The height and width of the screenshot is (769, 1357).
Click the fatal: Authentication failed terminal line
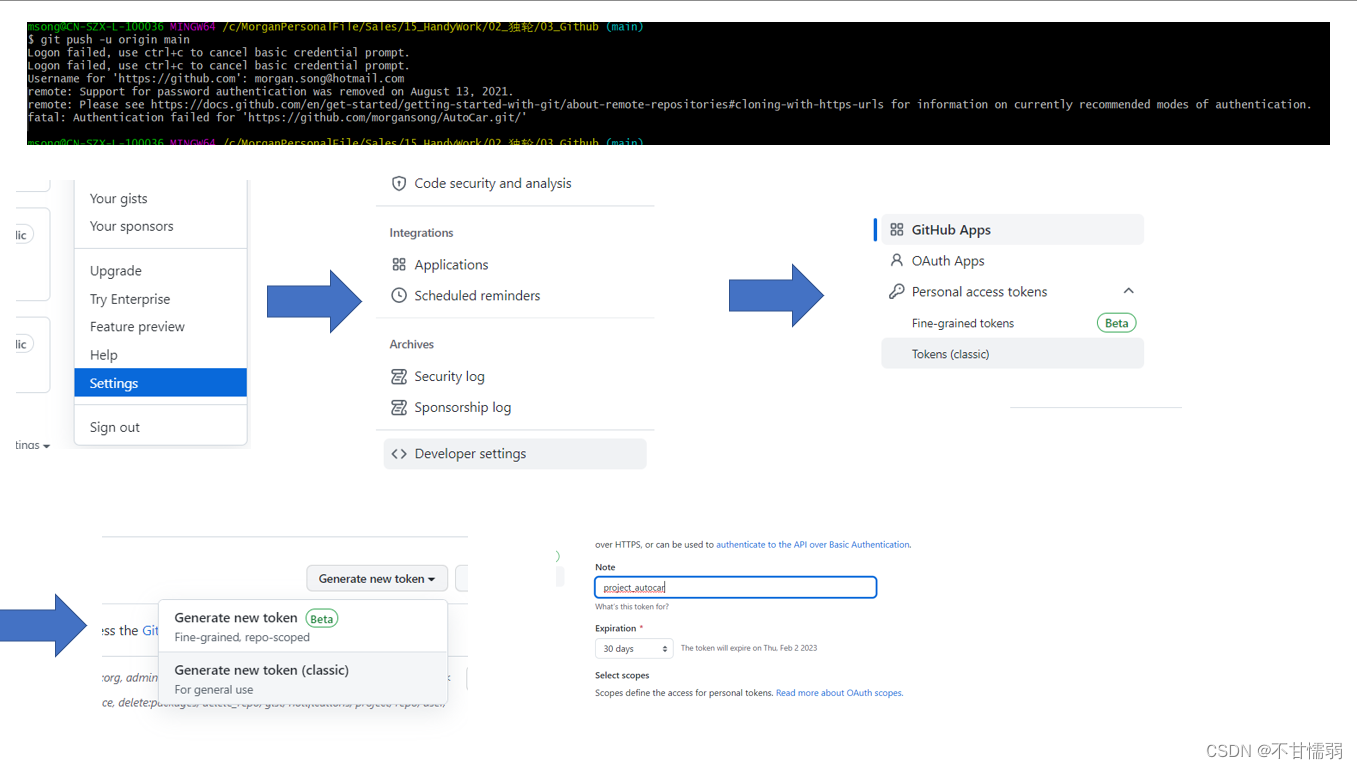(277, 117)
